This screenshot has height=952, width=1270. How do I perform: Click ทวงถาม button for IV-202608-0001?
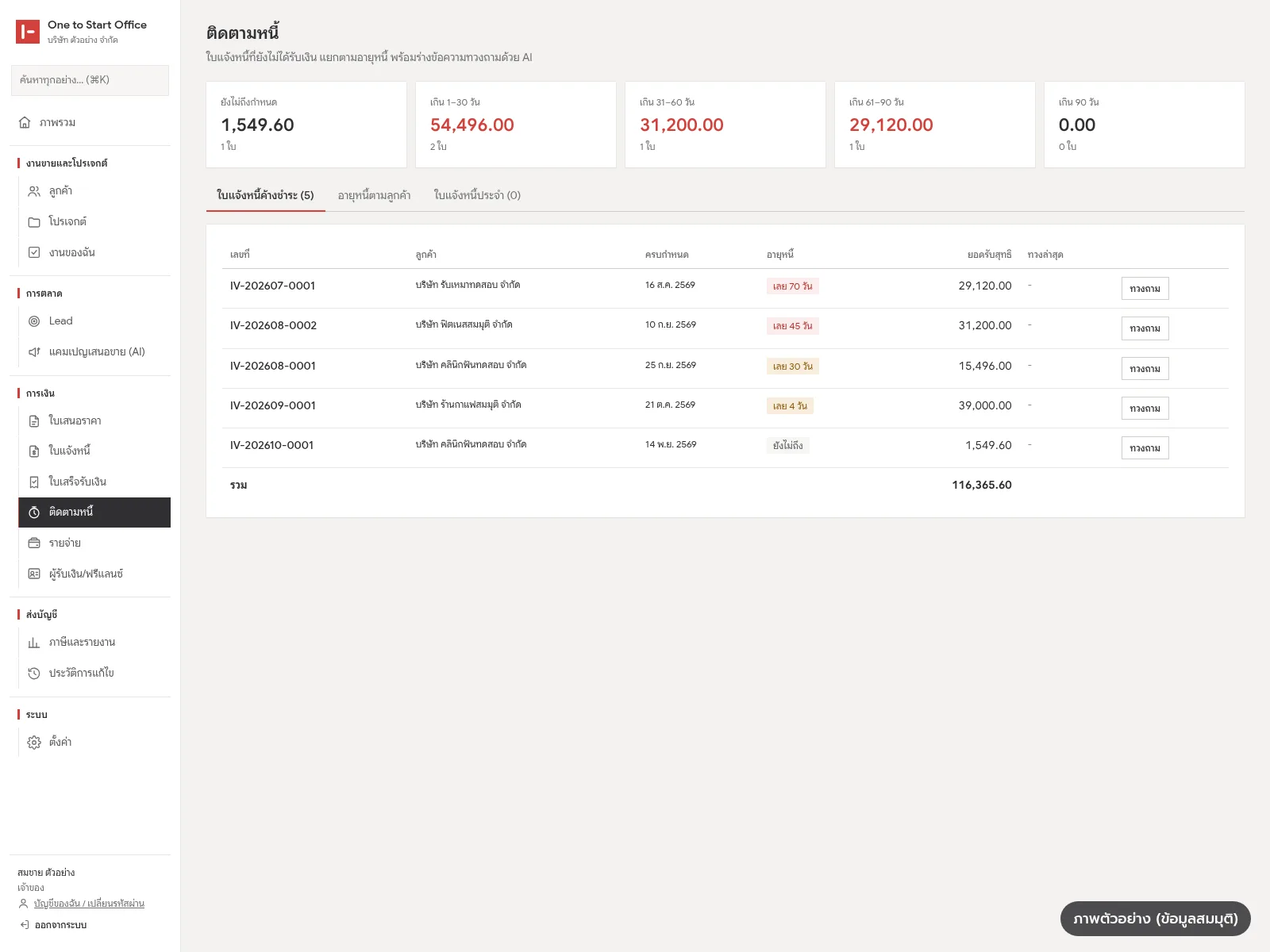(x=1145, y=369)
